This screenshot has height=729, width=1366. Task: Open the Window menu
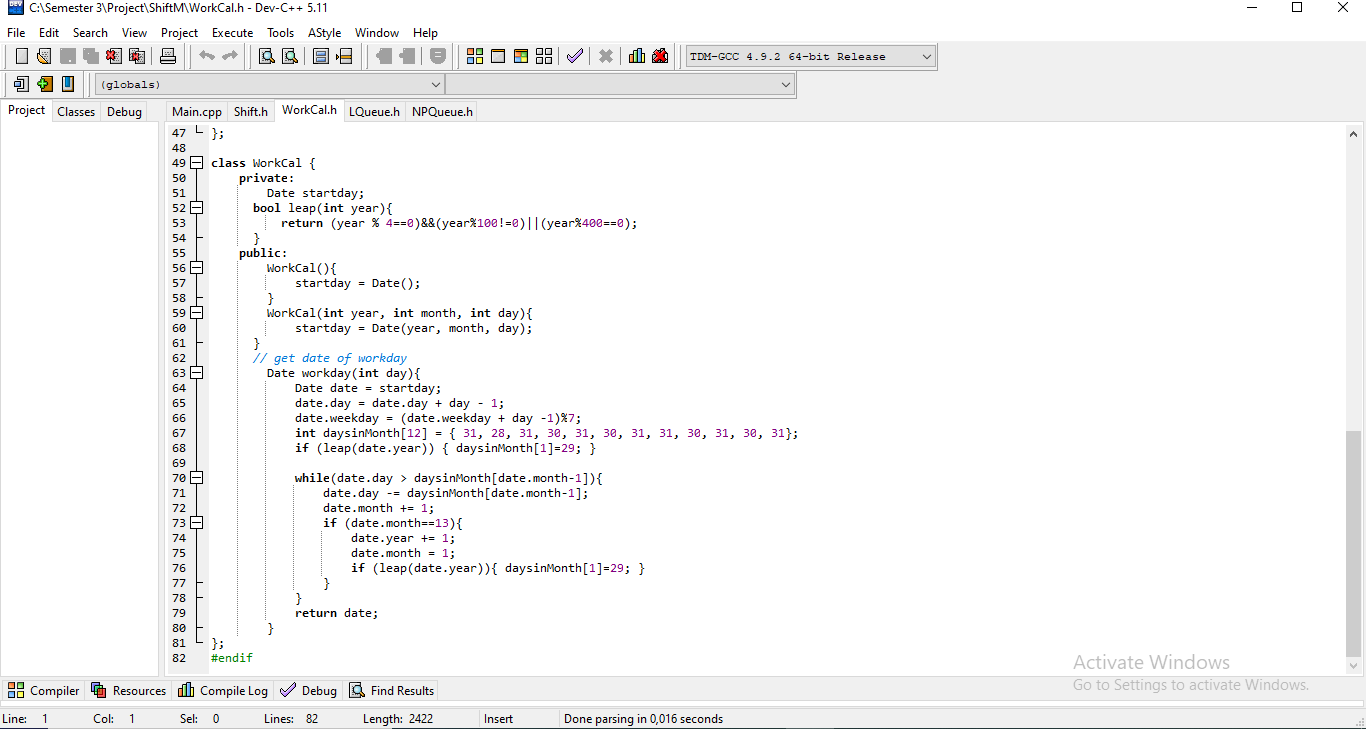[x=377, y=33]
